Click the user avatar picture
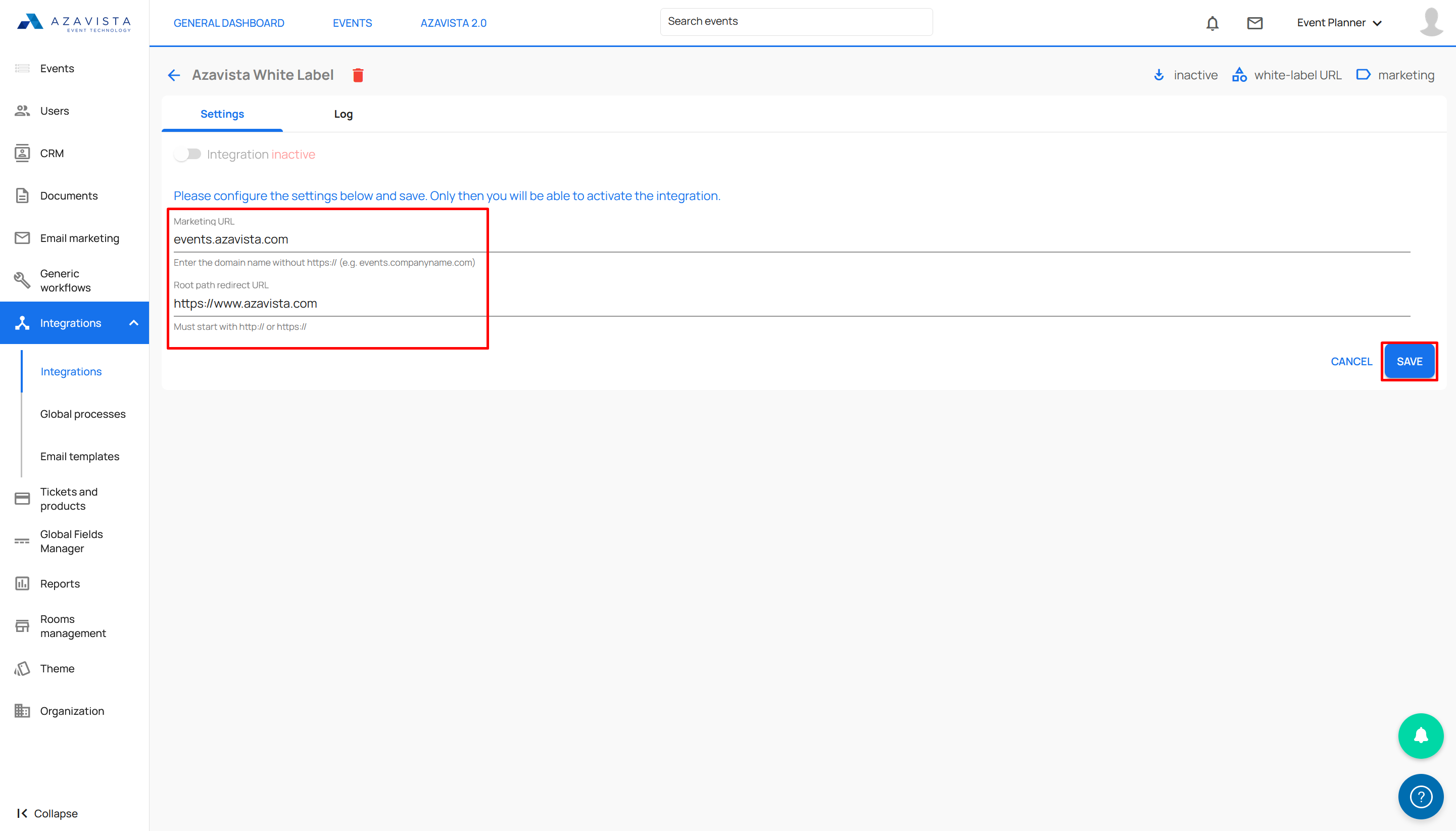Viewport: 1456px width, 831px height. tap(1431, 23)
